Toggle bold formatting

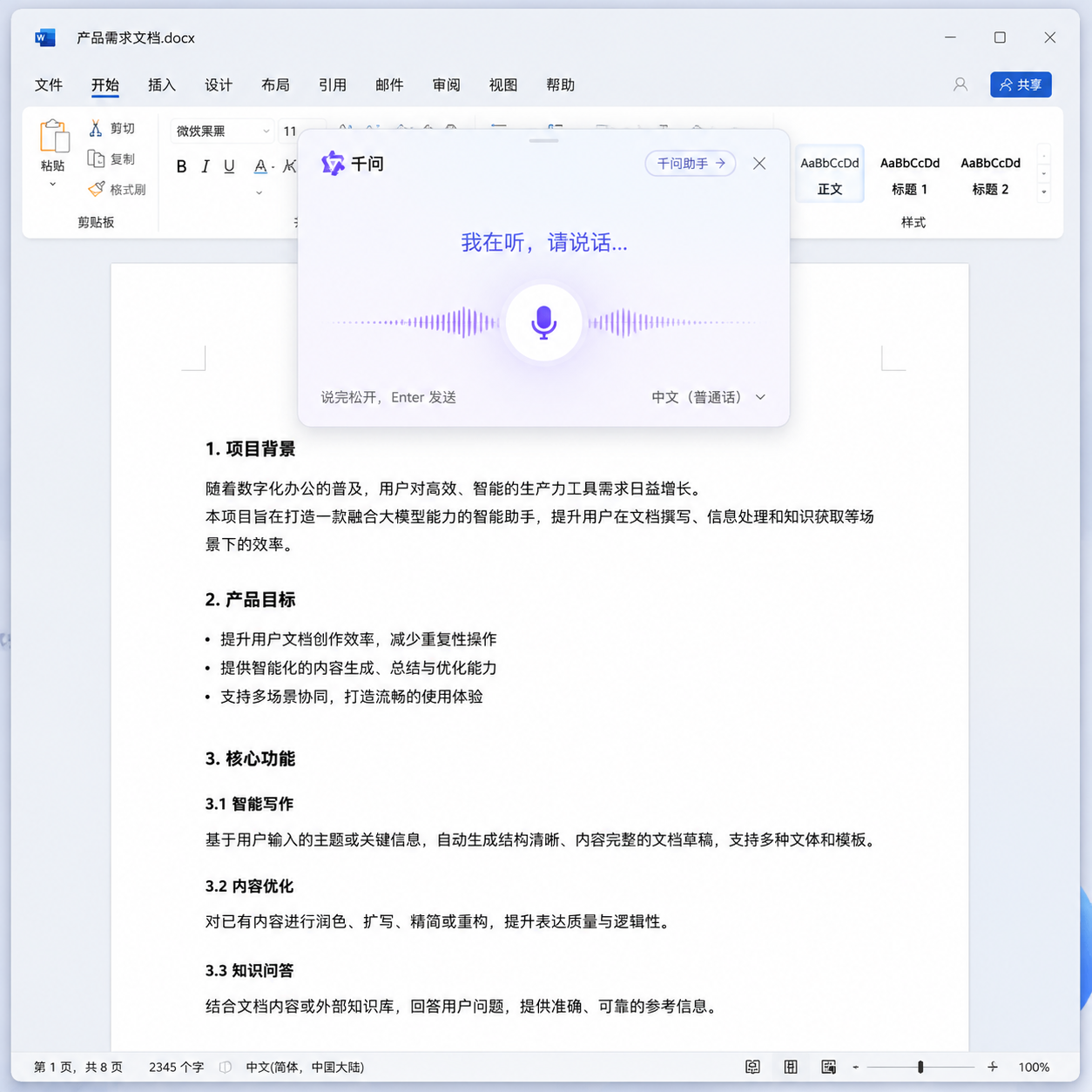click(181, 166)
